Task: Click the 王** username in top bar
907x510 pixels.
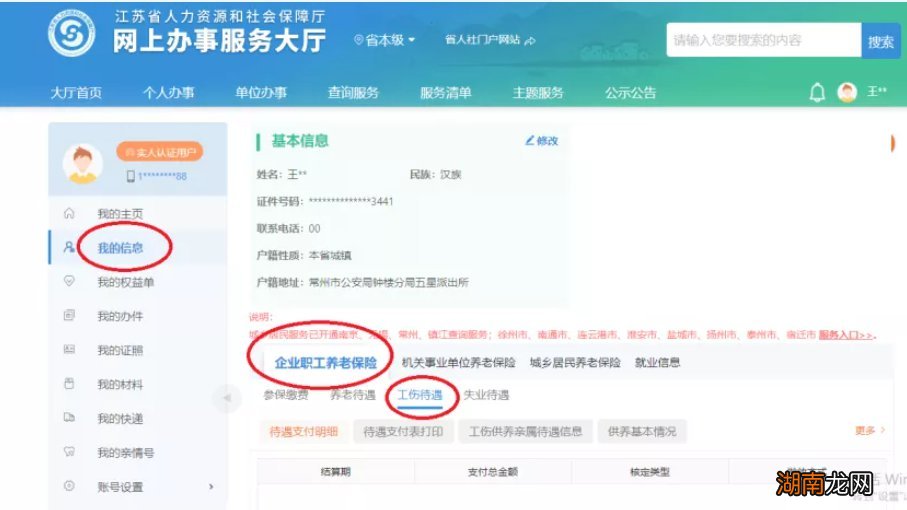Action: (x=876, y=91)
